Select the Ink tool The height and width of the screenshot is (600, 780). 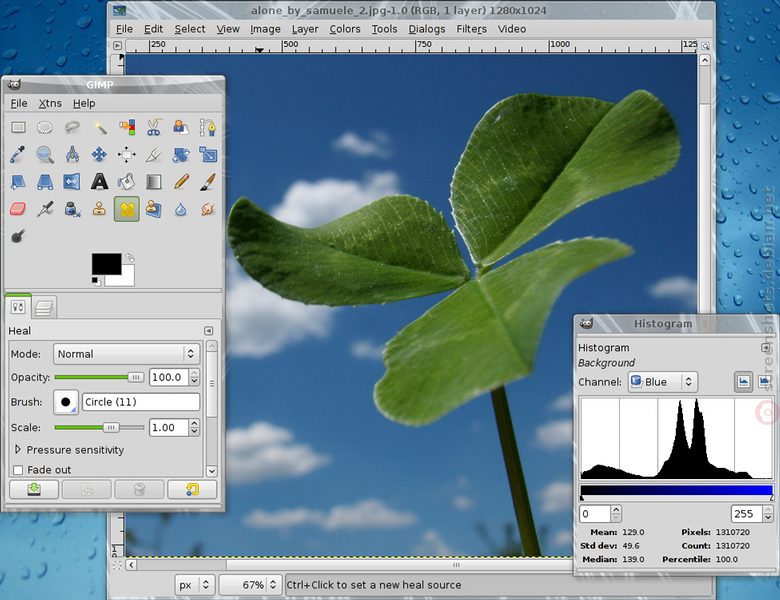tap(72, 209)
